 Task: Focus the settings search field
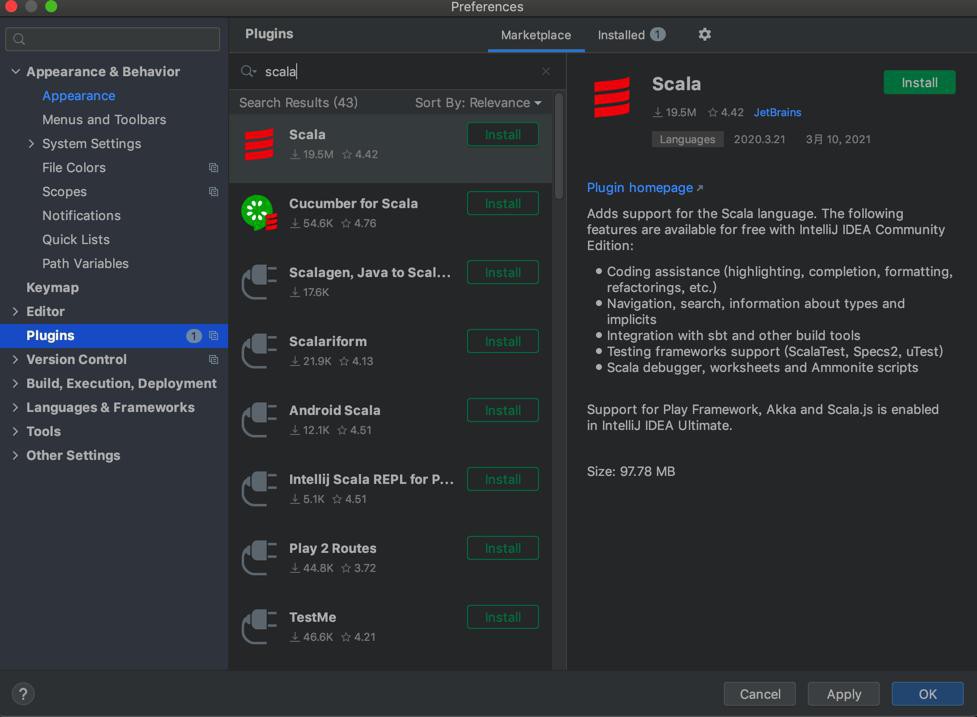(112, 39)
